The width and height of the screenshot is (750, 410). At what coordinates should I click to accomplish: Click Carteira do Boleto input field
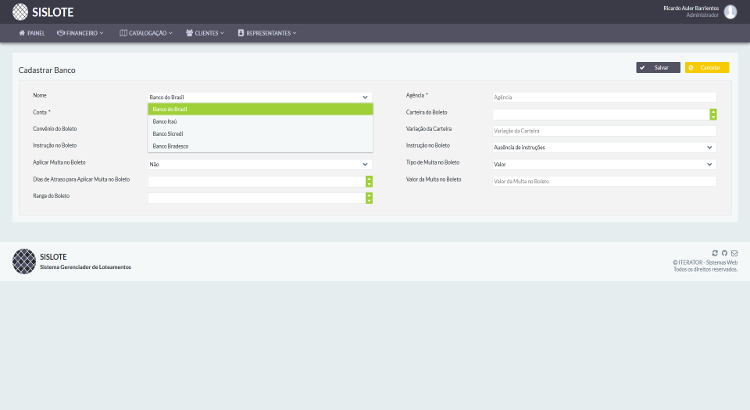tap(601, 114)
